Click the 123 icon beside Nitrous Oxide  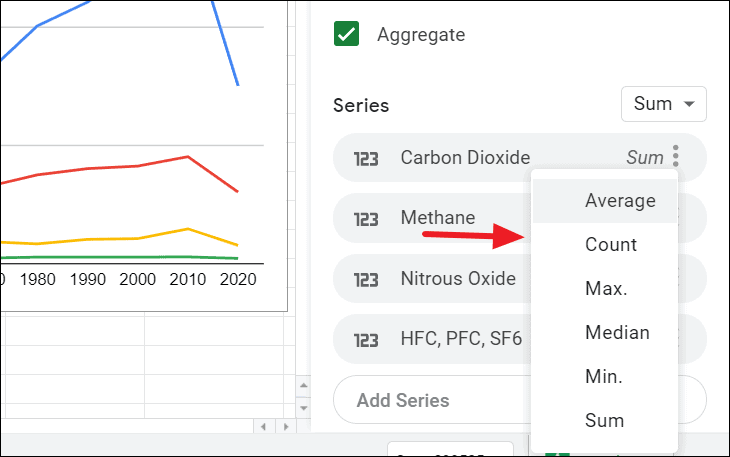366,278
